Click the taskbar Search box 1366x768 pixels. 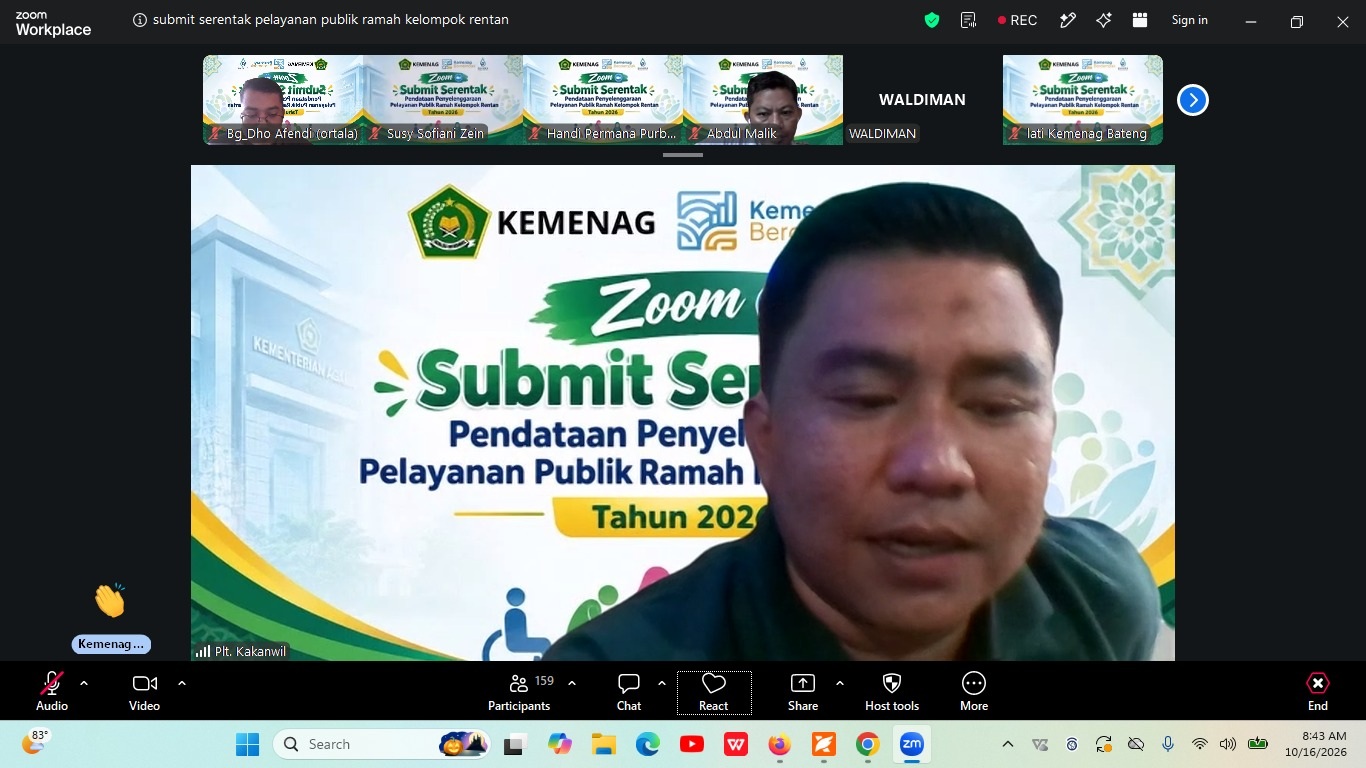[x=382, y=744]
